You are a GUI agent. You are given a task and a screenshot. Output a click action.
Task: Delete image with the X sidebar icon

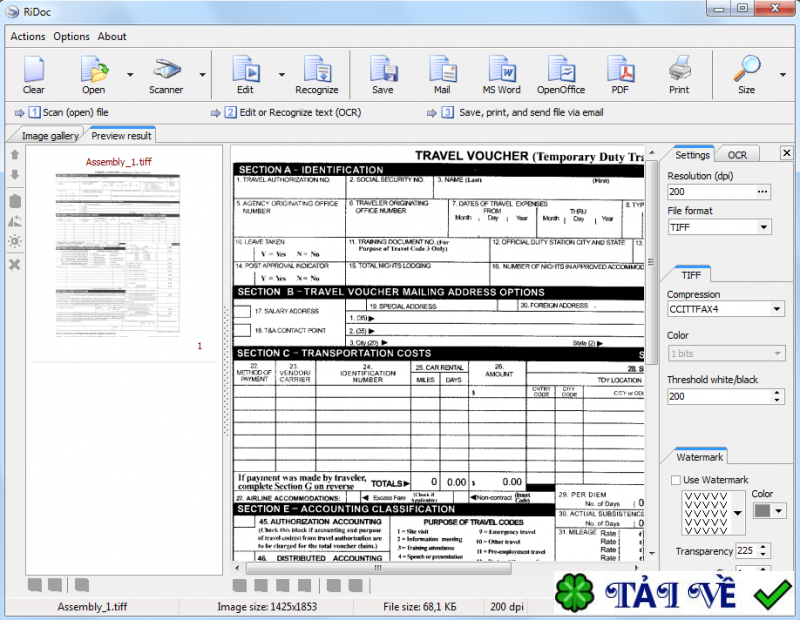point(14,264)
